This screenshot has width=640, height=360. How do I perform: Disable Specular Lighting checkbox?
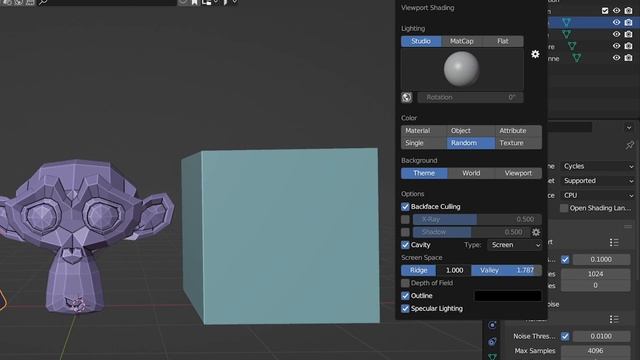tap(405, 309)
